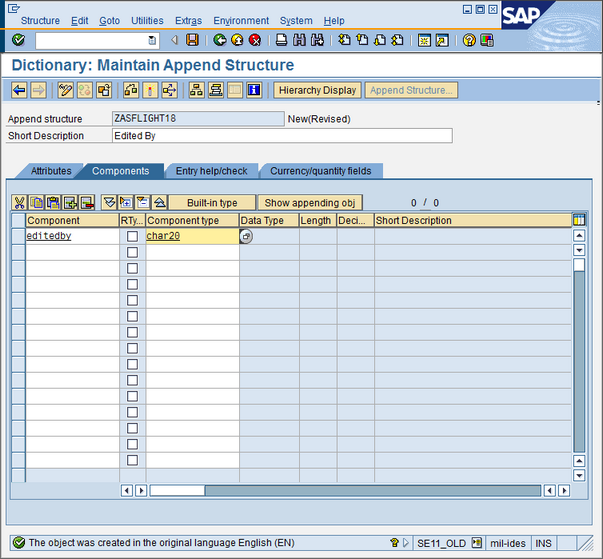Image resolution: width=603 pixels, height=559 pixels.
Task: Open command field history dropdown
Action: [152, 40]
